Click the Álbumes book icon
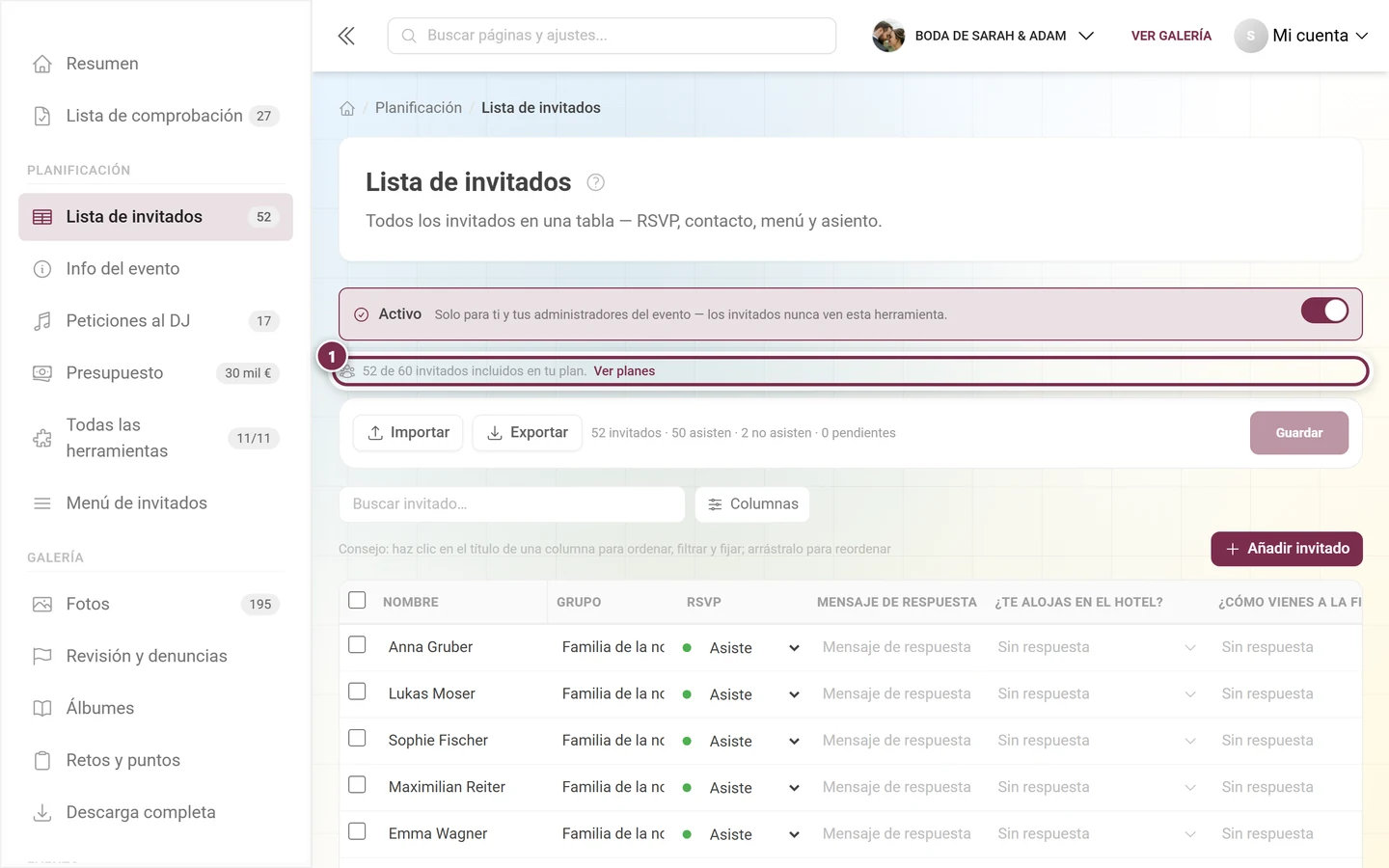The height and width of the screenshot is (868, 1389). 42,709
